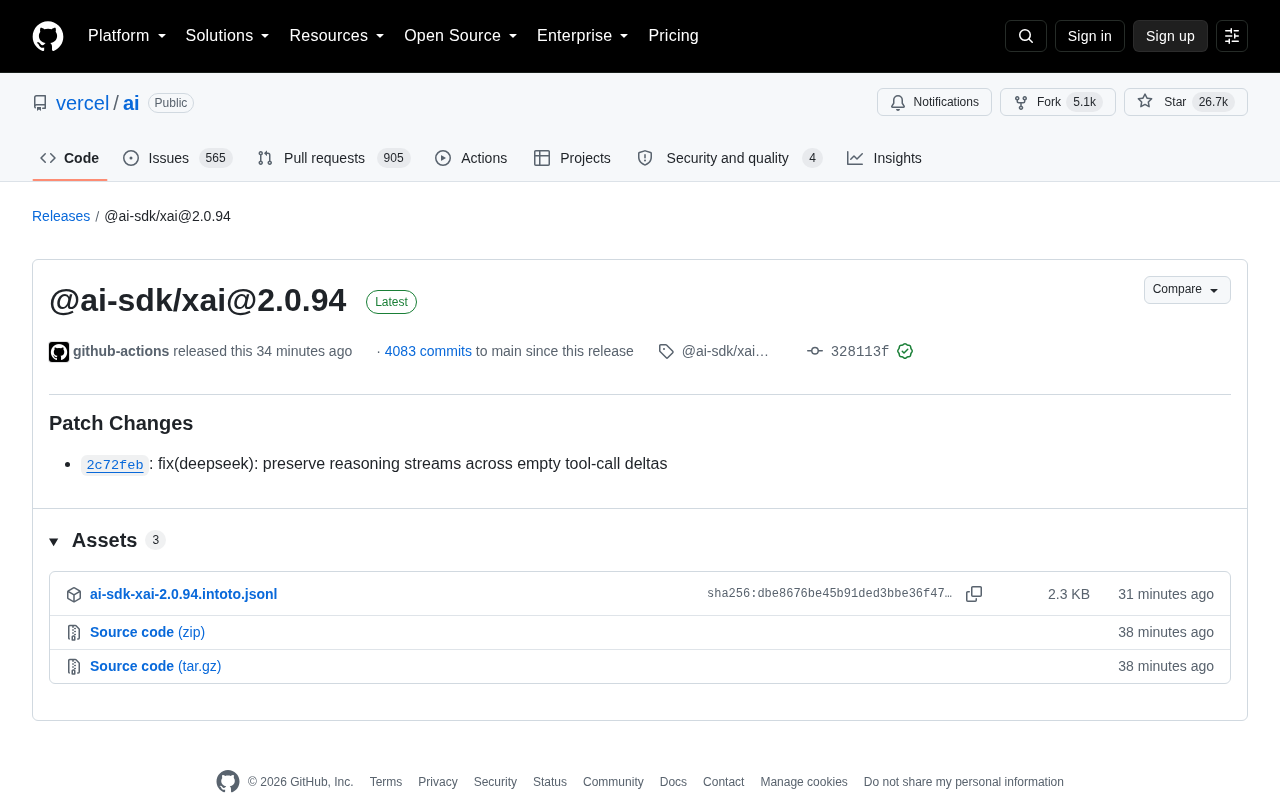The height and width of the screenshot is (800, 1280).
Task: Open the @ai-sdk/xai tag link
Action: 725,351
